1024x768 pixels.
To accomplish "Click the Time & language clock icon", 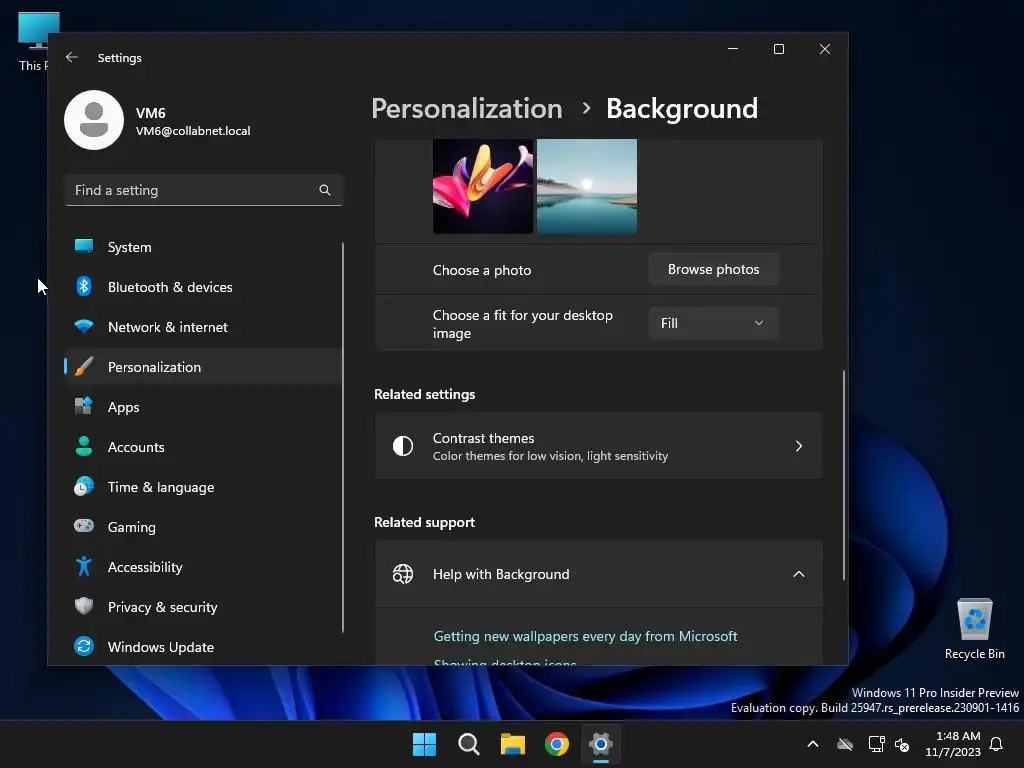I will point(84,487).
